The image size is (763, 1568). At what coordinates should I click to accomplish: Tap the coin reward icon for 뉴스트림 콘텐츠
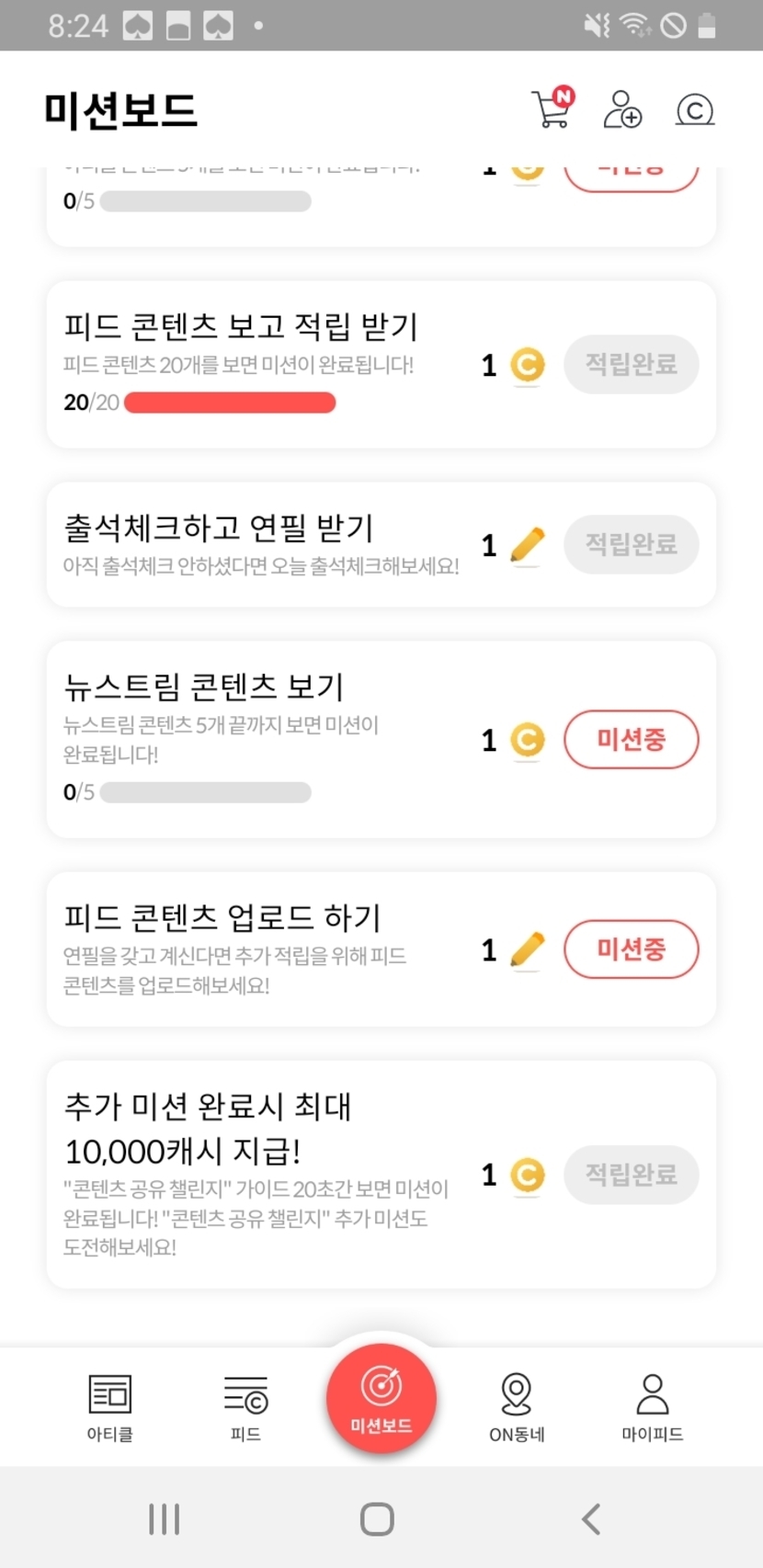[x=528, y=740]
